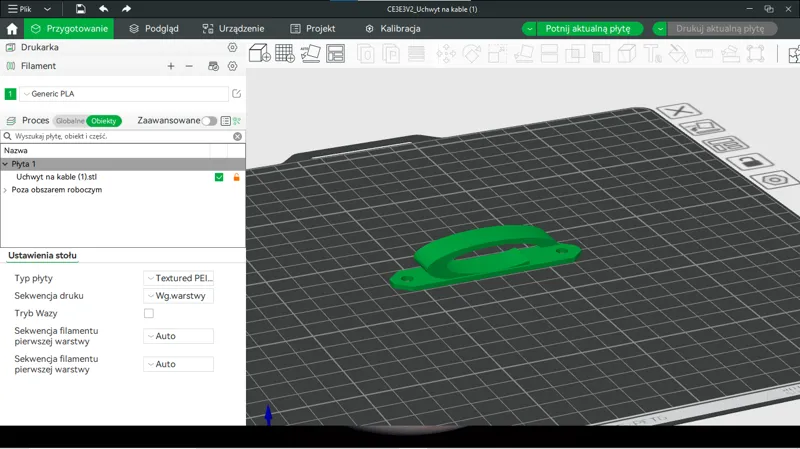800x449 pixels.
Task: Undo the last action
Action: pos(104,9)
